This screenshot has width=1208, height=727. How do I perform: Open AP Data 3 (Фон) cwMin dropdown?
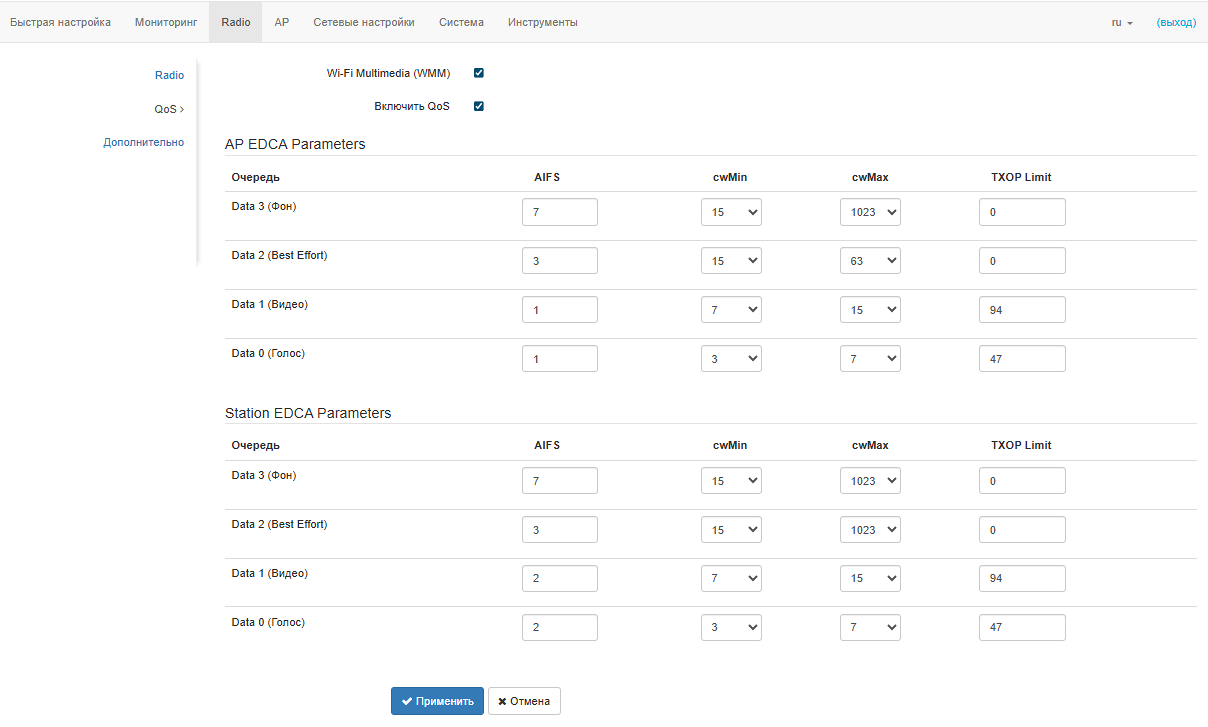tap(731, 212)
